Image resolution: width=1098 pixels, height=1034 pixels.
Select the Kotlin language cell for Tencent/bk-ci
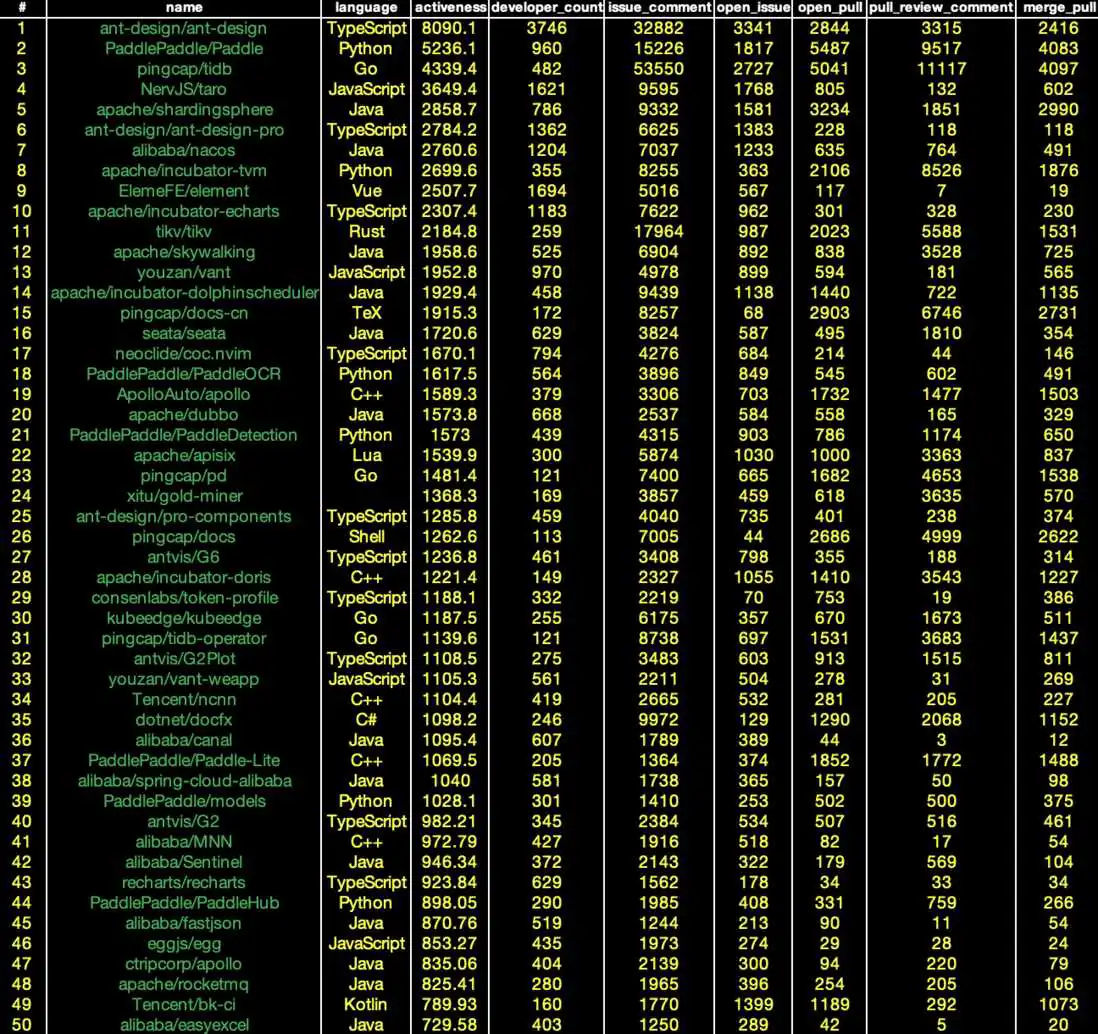(x=366, y=1005)
